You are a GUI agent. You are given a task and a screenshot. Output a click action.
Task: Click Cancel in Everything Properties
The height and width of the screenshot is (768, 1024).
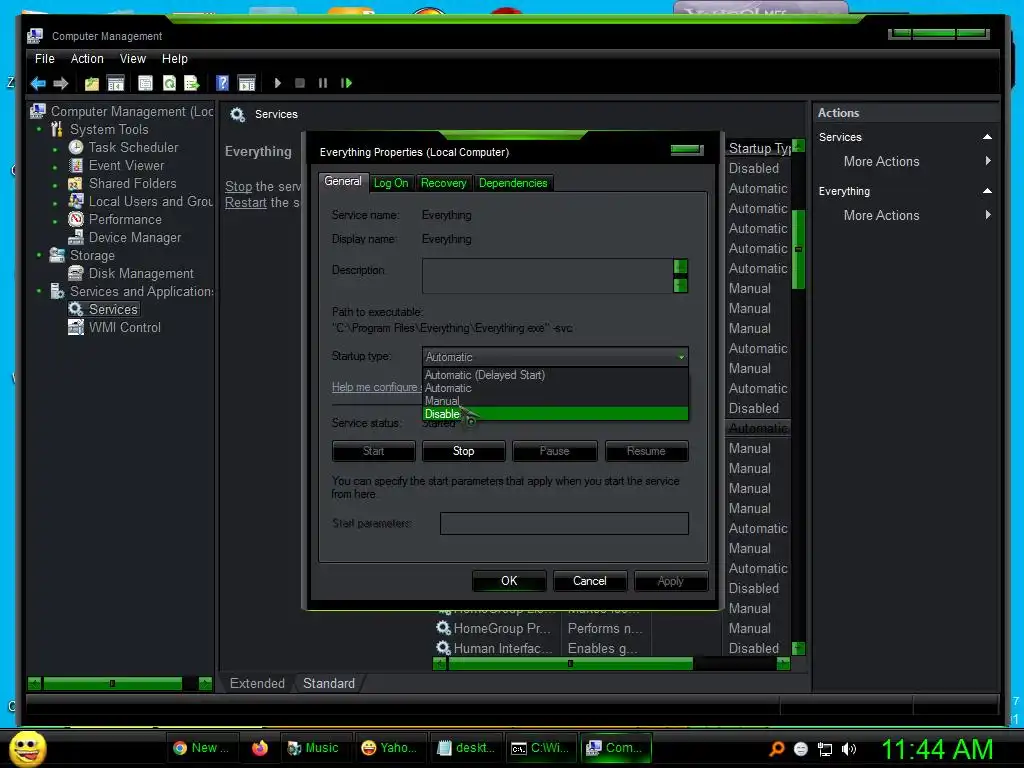point(590,581)
